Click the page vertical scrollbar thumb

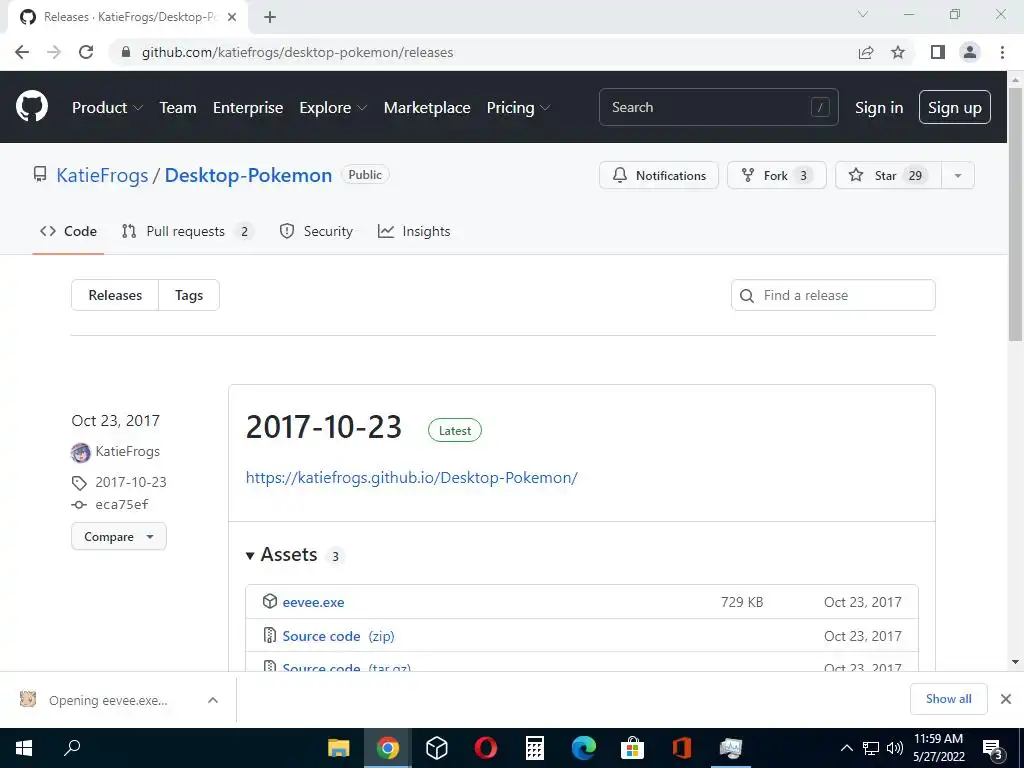pyautogui.click(x=1015, y=214)
